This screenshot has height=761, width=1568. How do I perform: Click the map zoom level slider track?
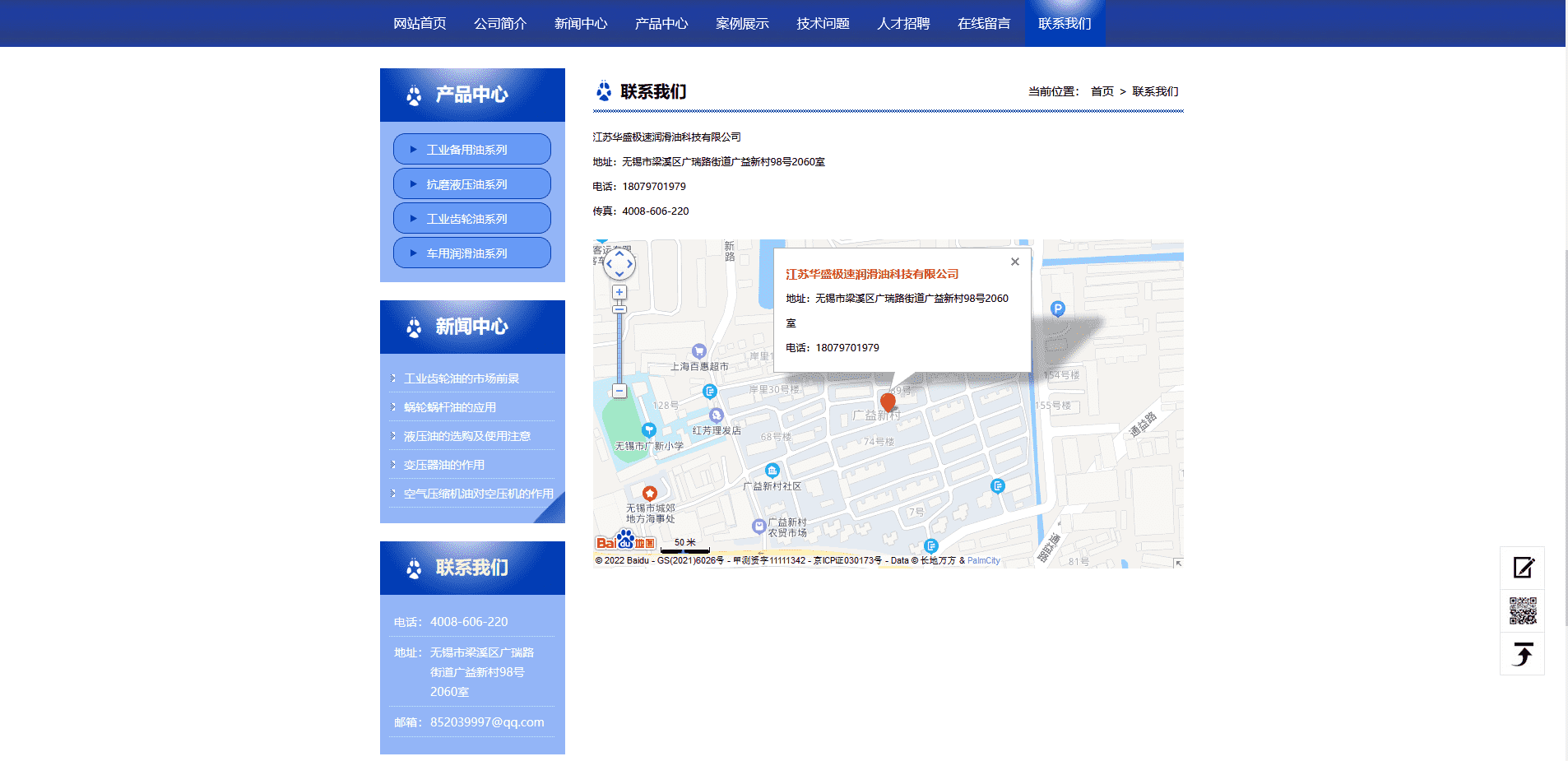619,346
